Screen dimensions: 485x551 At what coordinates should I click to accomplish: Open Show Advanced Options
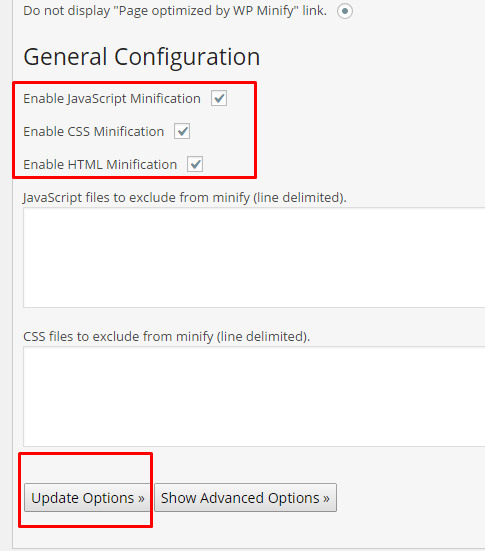pos(245,498)
